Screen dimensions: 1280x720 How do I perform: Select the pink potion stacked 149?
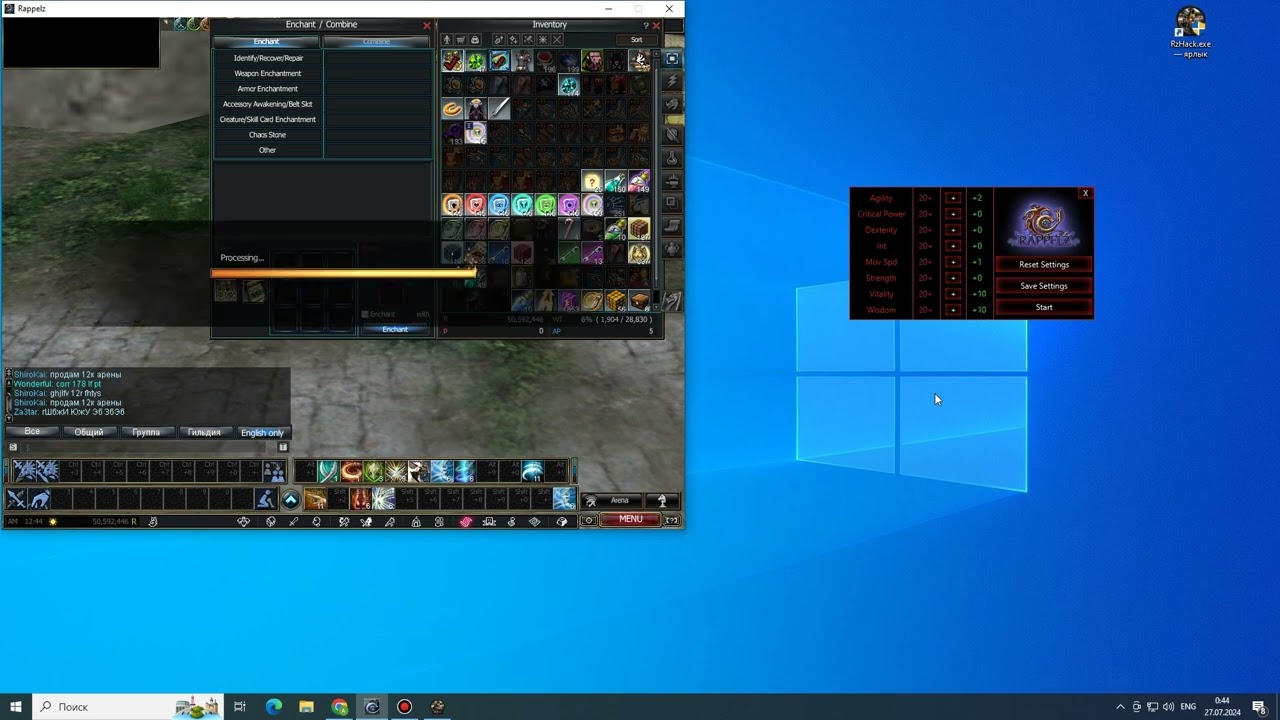[639, 181]
